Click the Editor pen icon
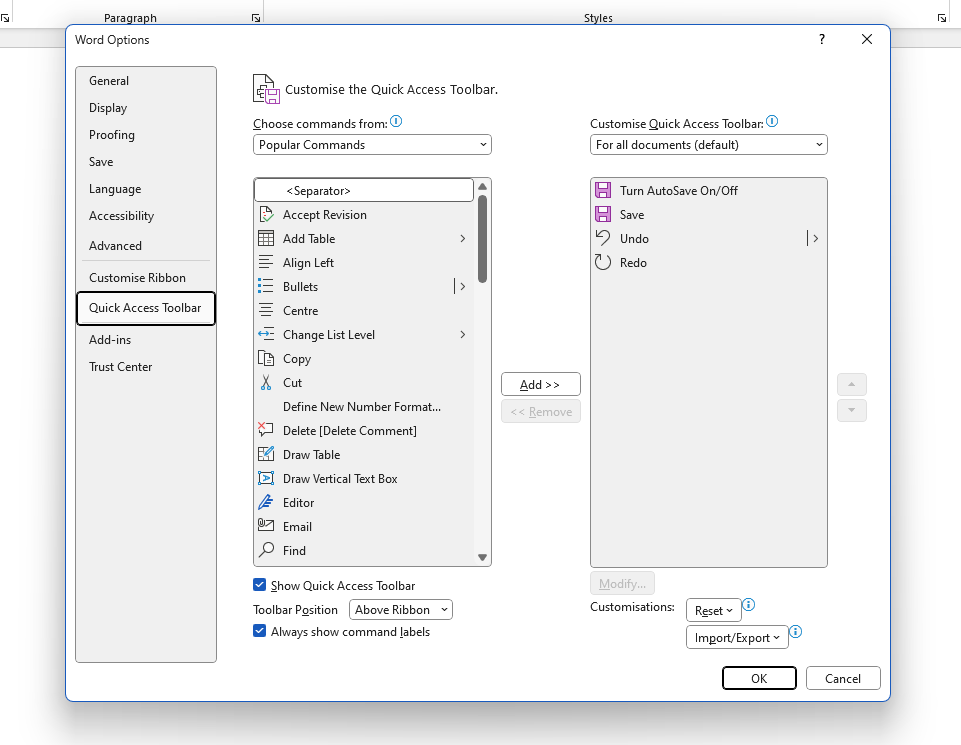The image size is (961, 745). point(266,502)
